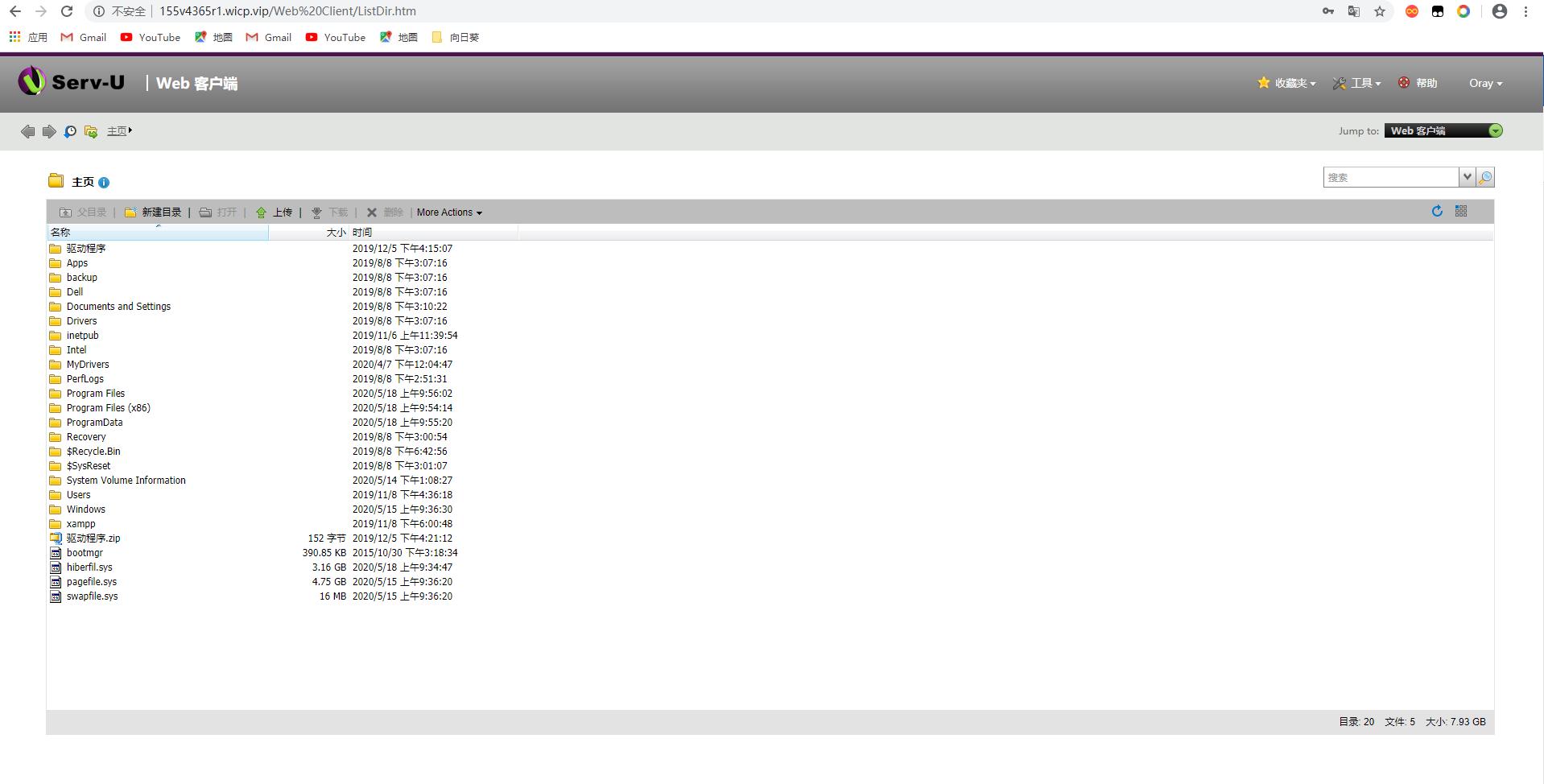Select the MyDrivers folder
Screen dimensions: 1544x784
(88, 365)
